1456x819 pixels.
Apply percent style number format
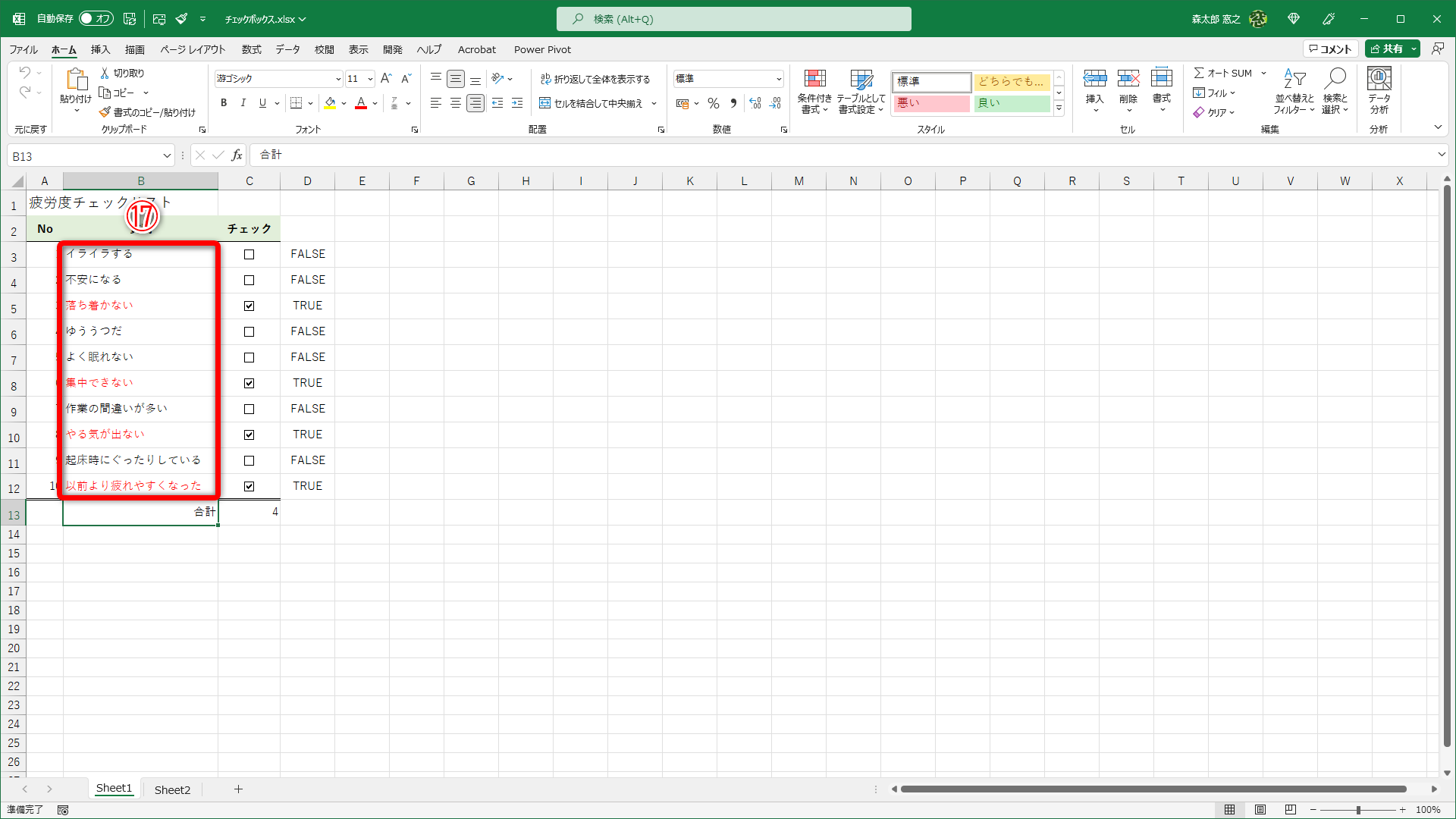click(713, 103)
